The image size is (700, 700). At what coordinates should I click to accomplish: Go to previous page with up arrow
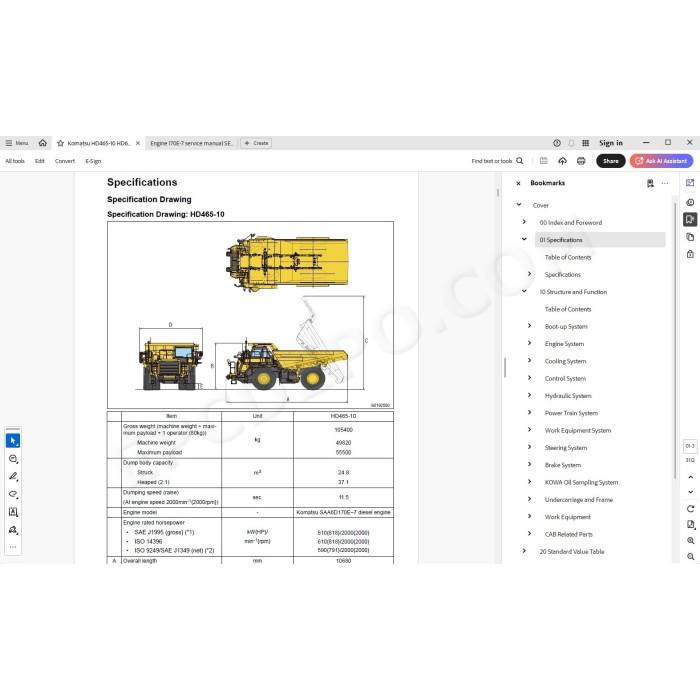coord(690,477)
